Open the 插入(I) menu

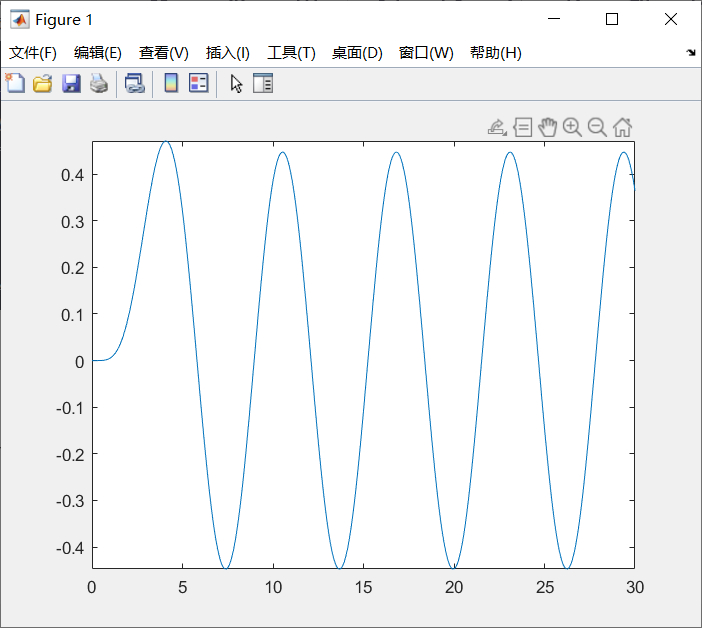227,53
